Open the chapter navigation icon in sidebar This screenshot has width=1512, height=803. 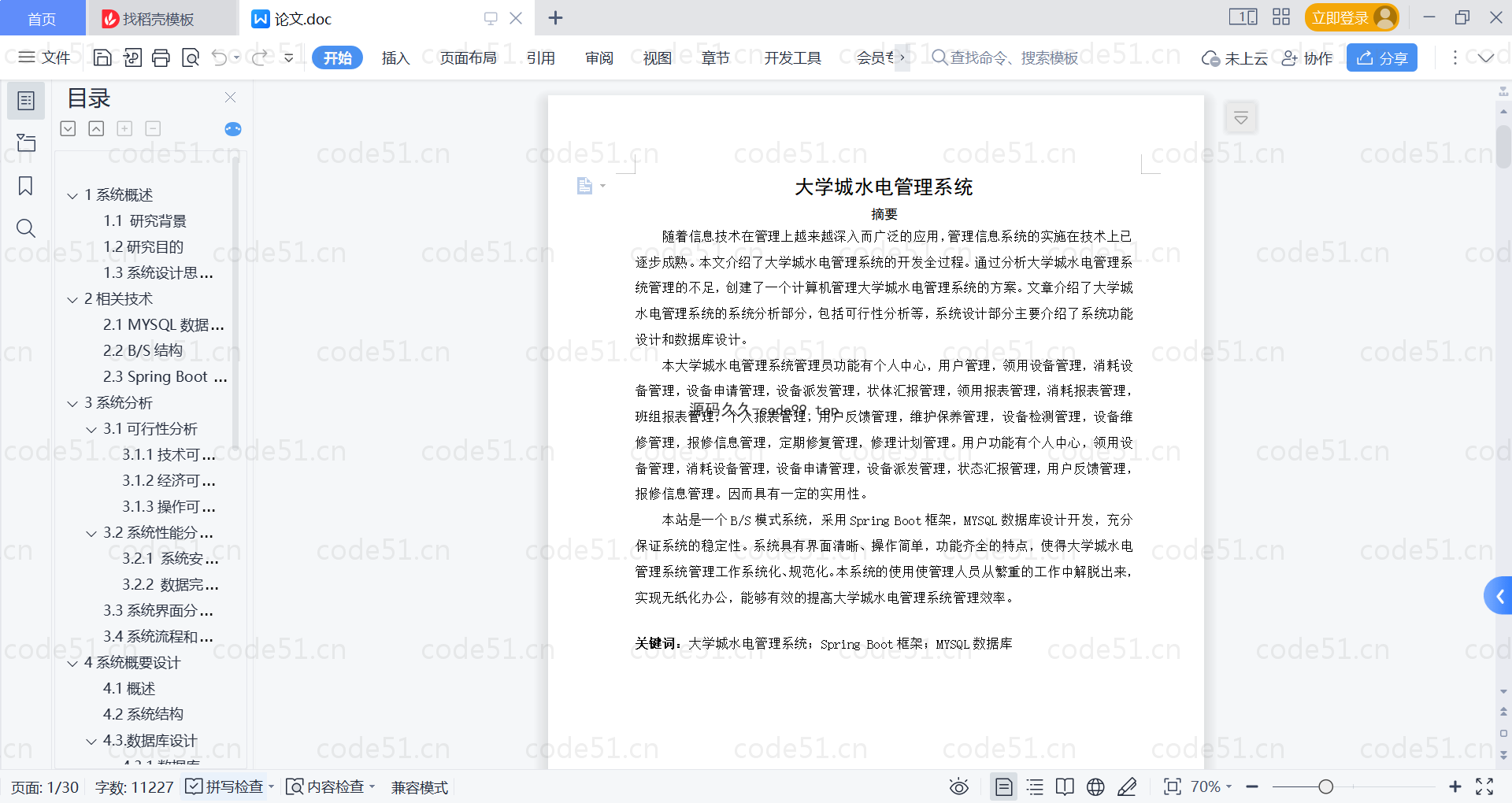tap(26, 142)
